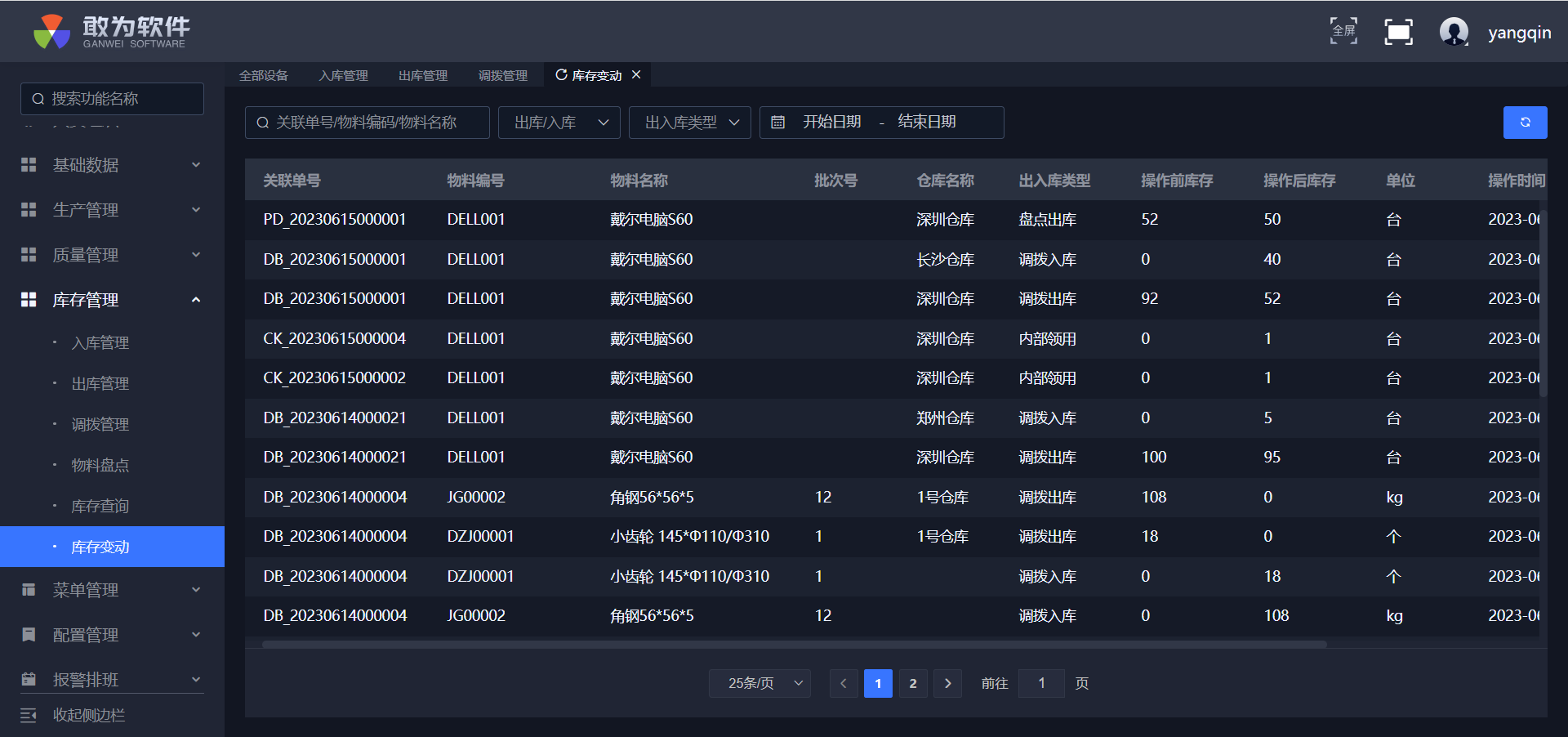
Task: Open the yangqin user avatar
Action: [1454, 33]
